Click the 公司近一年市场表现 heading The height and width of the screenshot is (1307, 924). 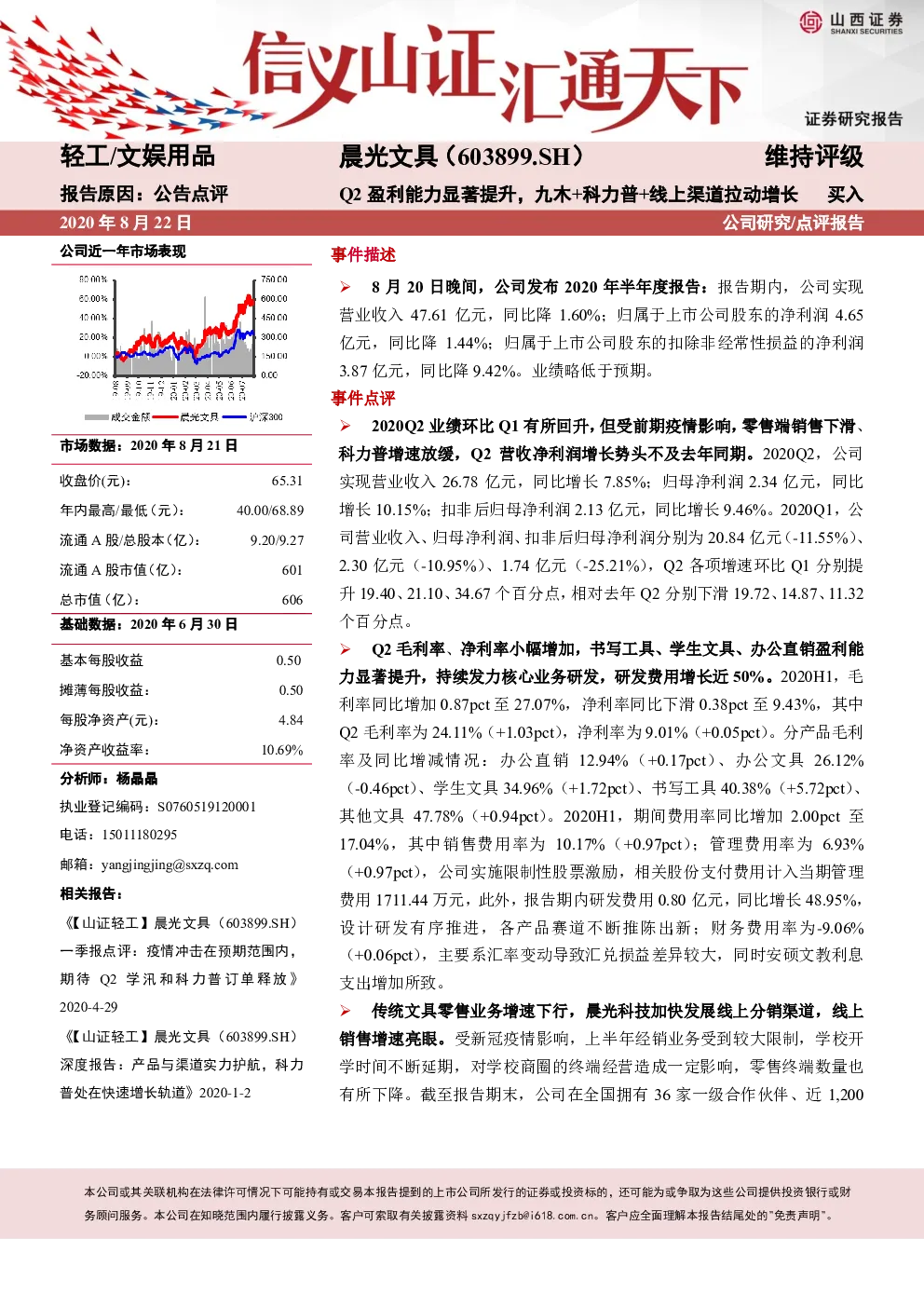(123, 252)
